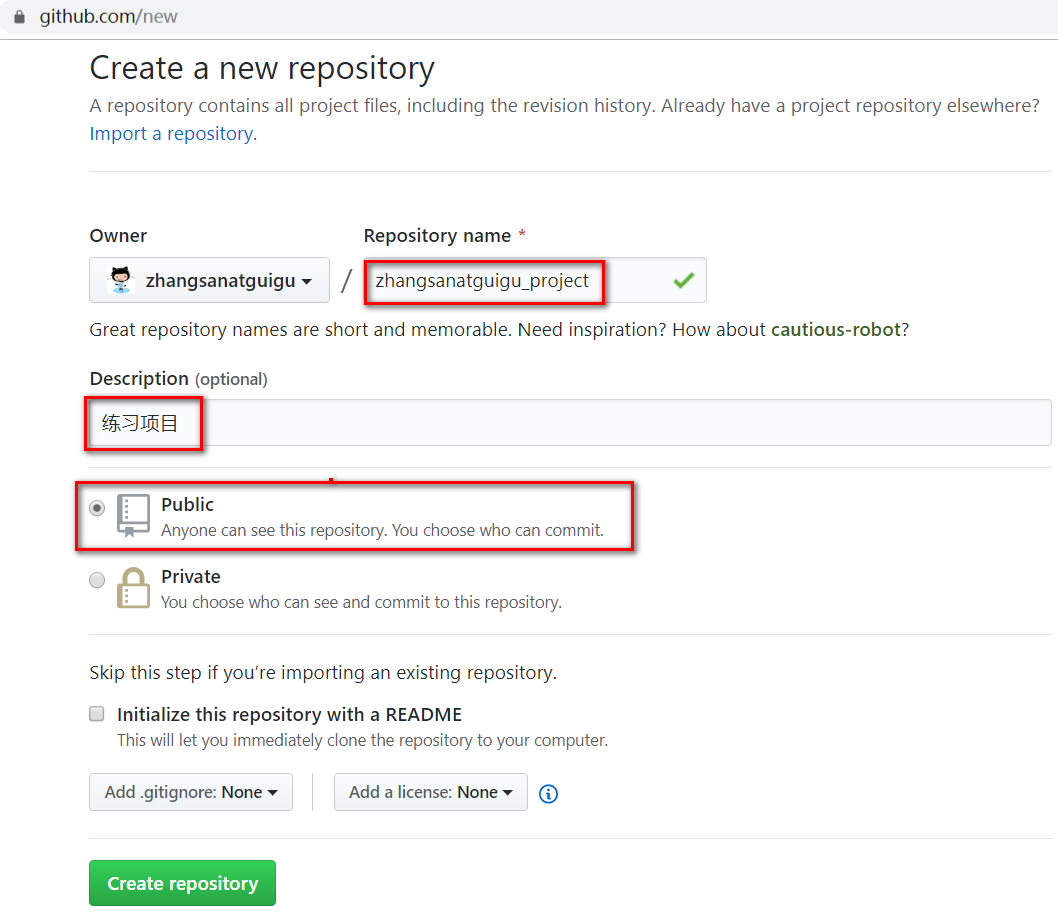Select the Public radio button
1058x921 pixels.
tap(97, 508)
